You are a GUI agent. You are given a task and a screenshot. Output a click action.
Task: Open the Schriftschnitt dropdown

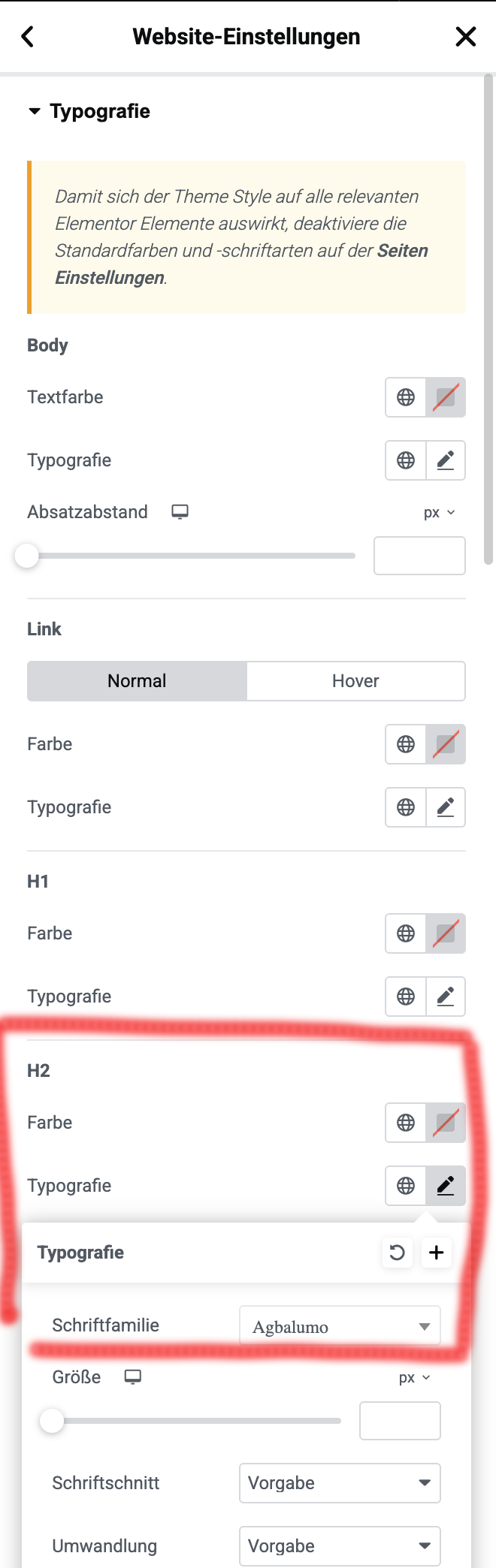click(340, 1483)
